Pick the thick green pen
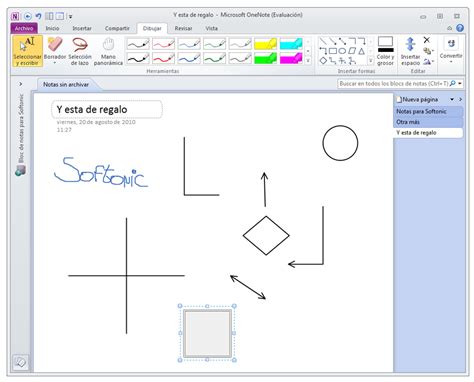Image resolution: width=474 pixels, height=382 pixels. point(214,58)
